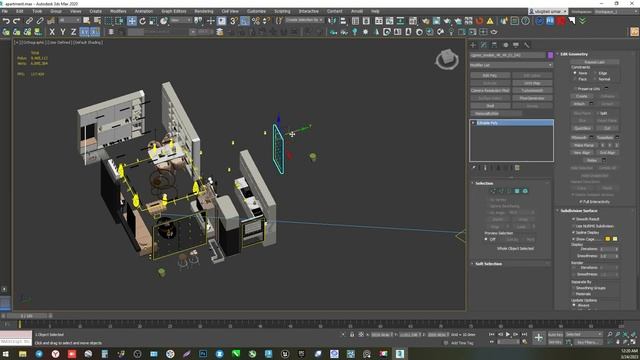Screen dimensions: 640x360
Task: Expand Editable Poly in the modifier stack
Action: (473, 123)
